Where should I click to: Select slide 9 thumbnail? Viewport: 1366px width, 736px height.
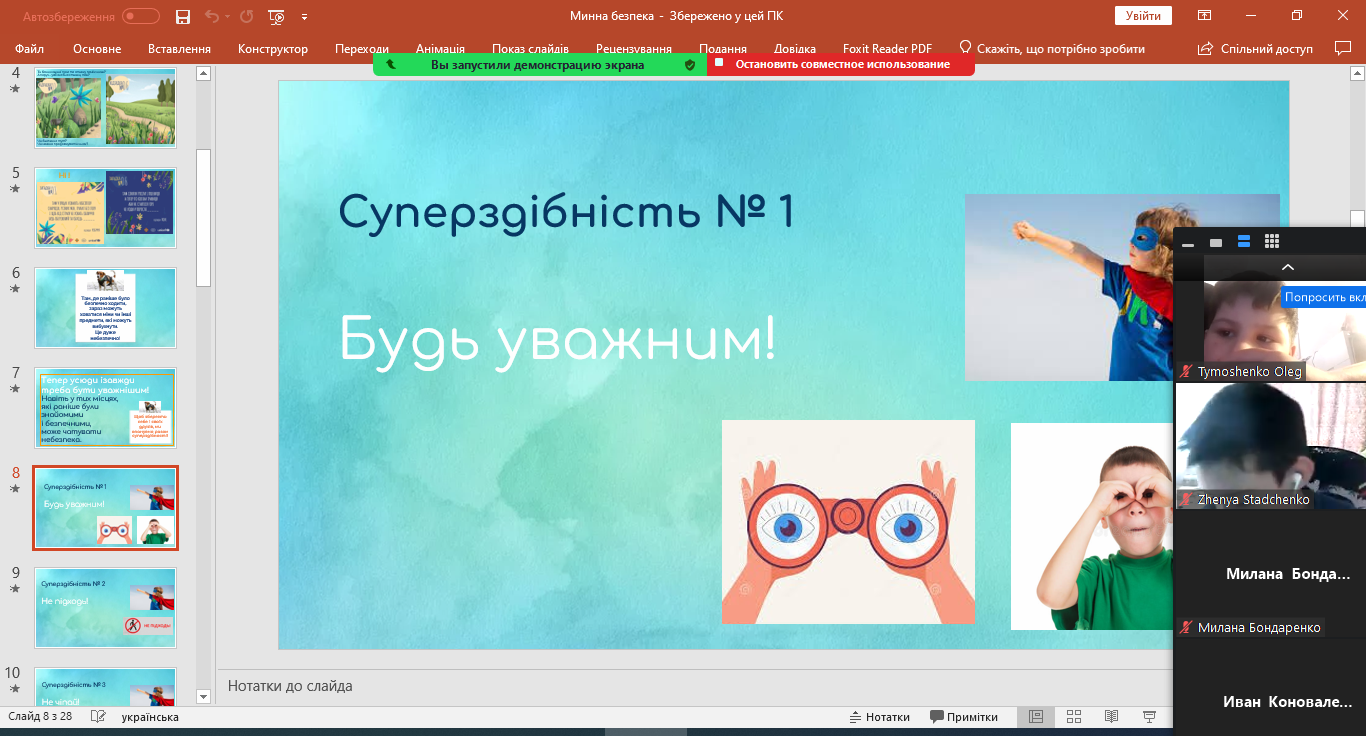click(x=105, y=608)
